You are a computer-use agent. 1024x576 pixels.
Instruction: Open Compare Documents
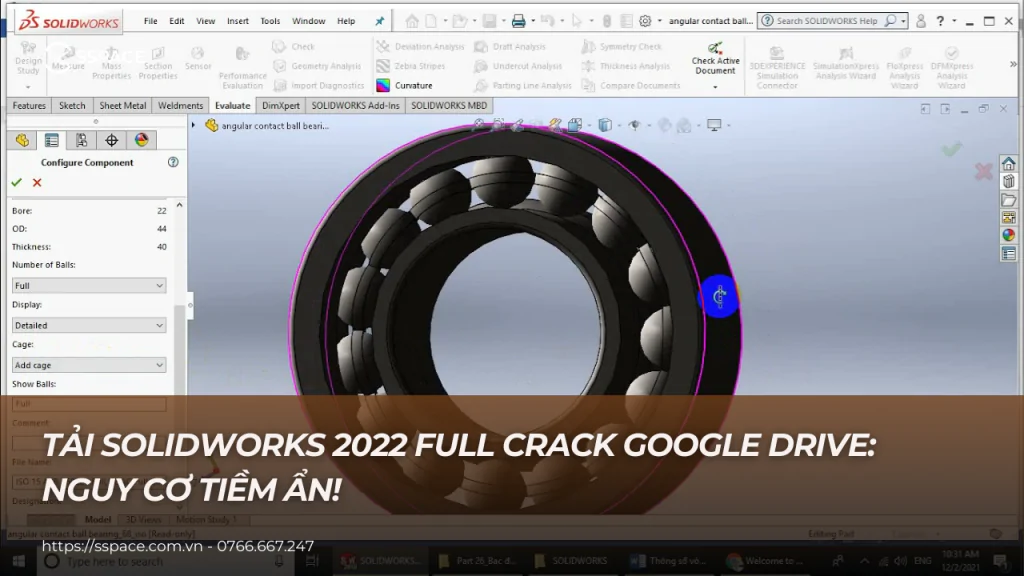631,86
